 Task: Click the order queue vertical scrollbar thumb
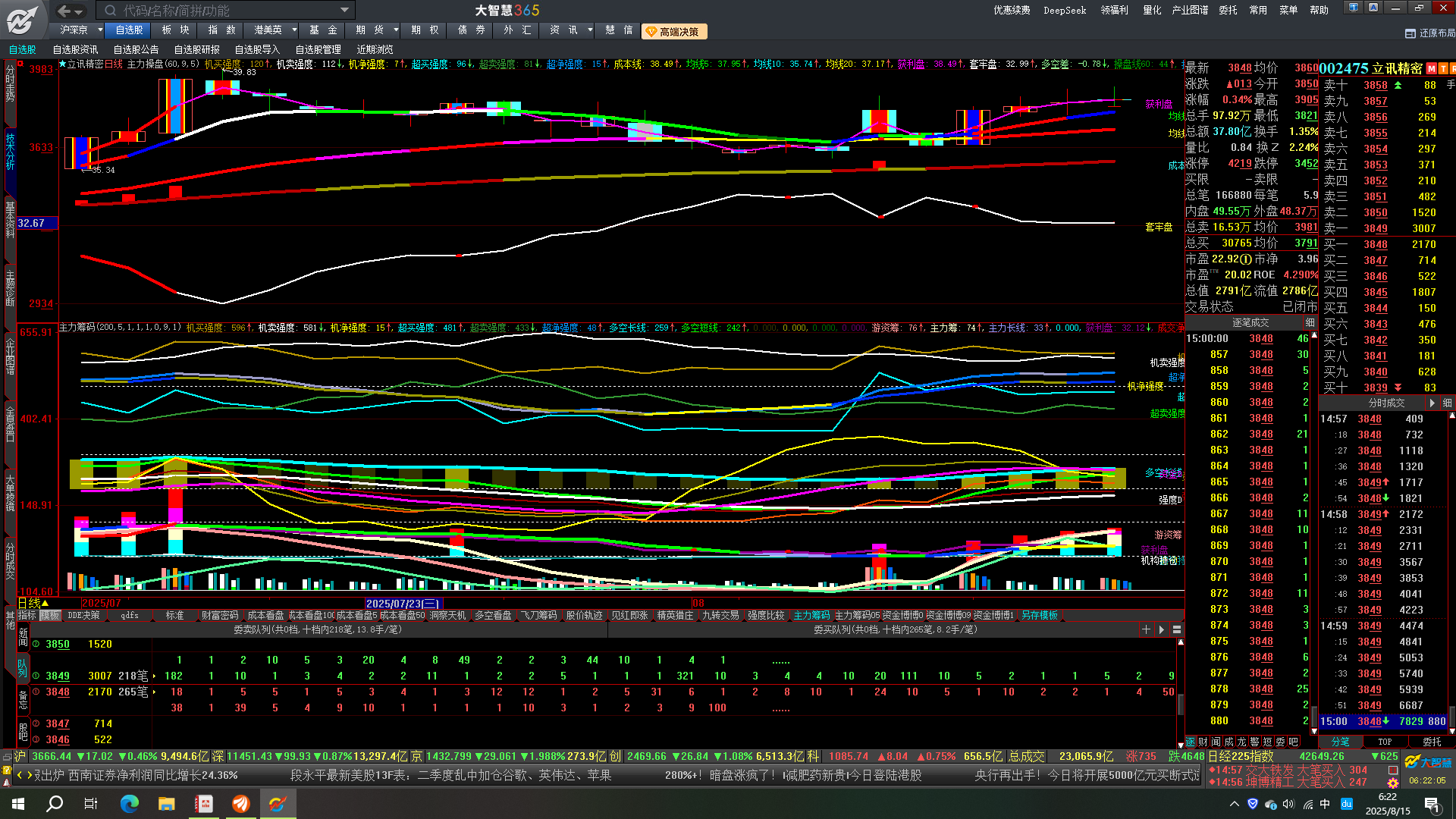click(1181, 704)
